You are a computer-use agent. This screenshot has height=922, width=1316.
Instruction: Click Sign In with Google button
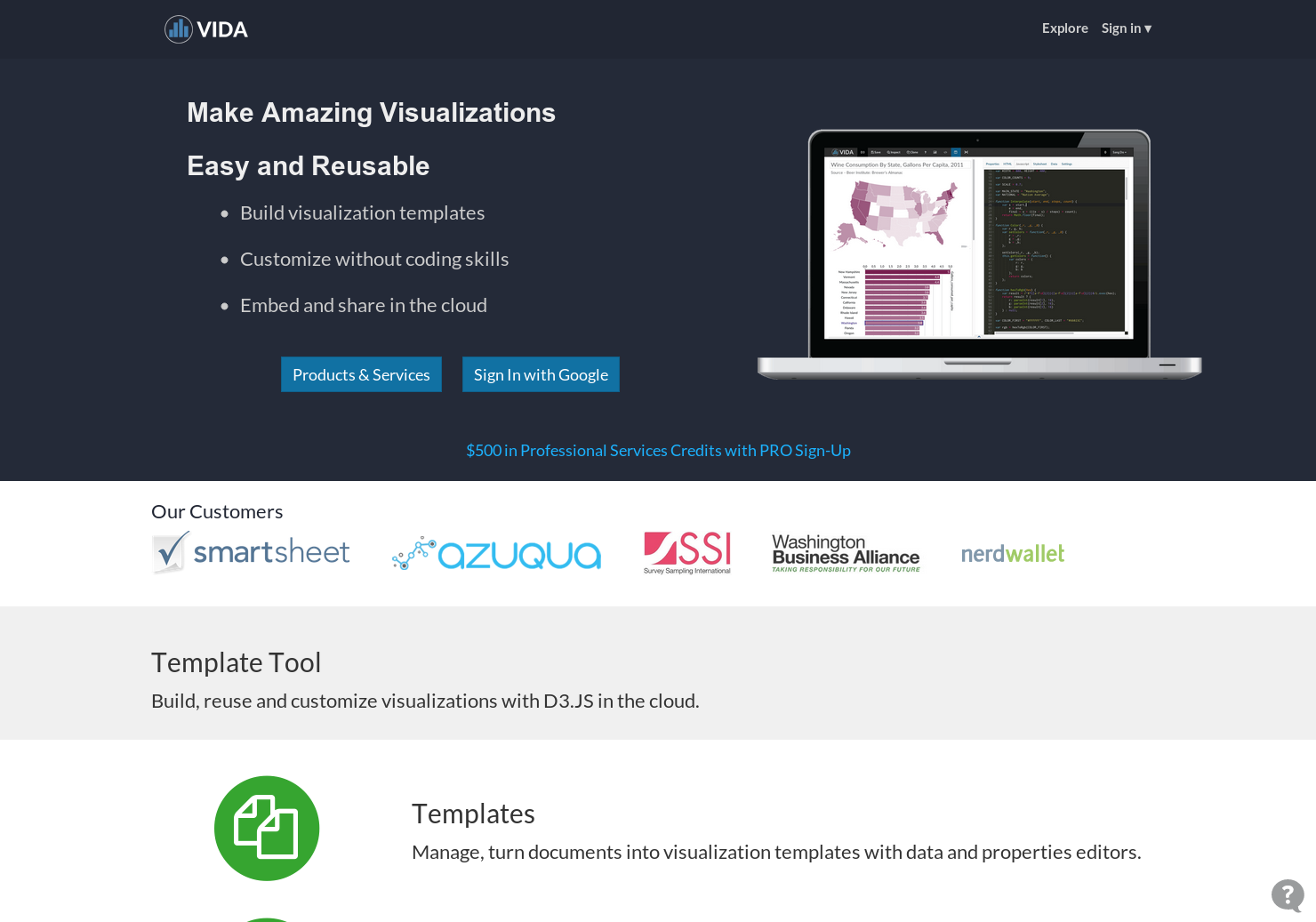click(x=541, y=374)
